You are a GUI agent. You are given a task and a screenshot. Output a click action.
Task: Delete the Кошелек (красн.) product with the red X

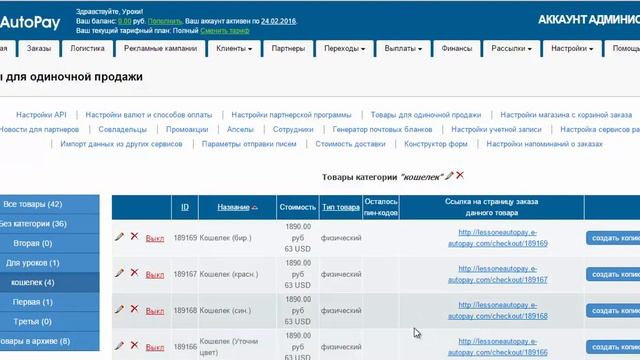tap(134, 272)
